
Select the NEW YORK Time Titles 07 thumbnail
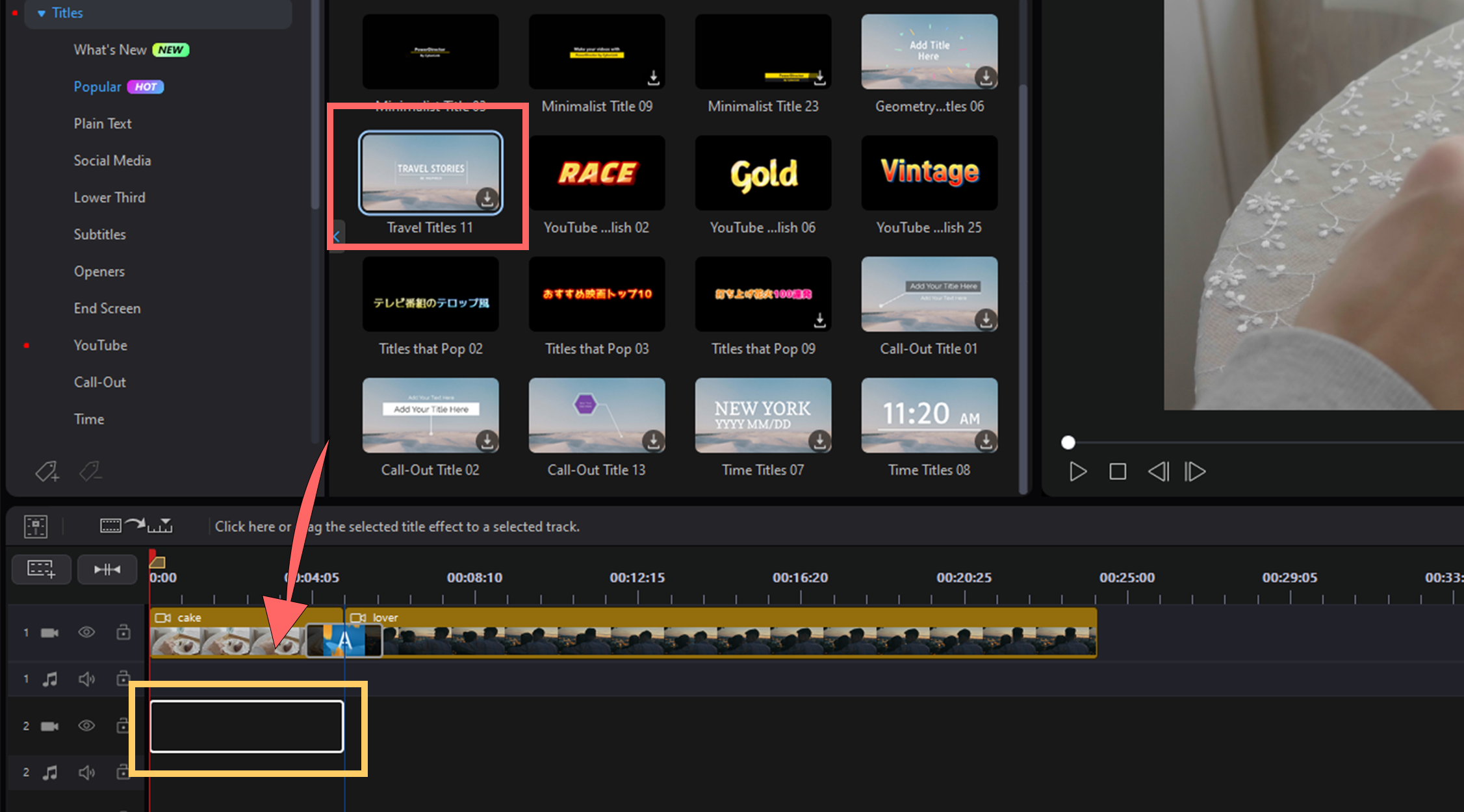click(763, 415)
